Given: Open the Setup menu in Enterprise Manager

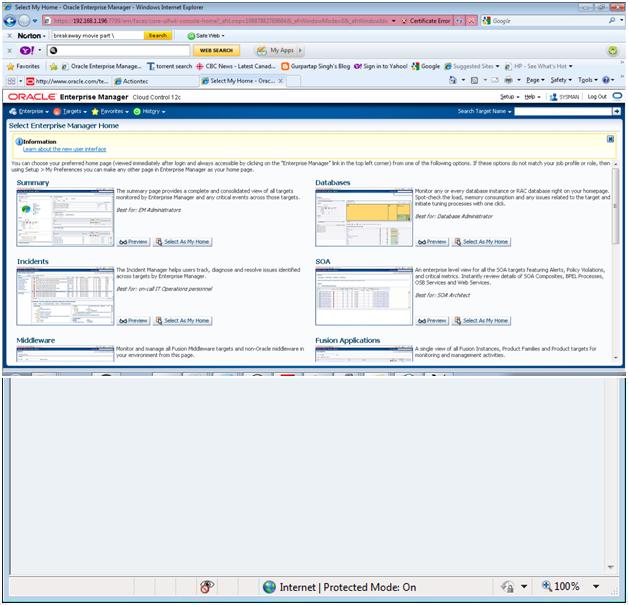Looking at the screenshot, I should point(509,97).
